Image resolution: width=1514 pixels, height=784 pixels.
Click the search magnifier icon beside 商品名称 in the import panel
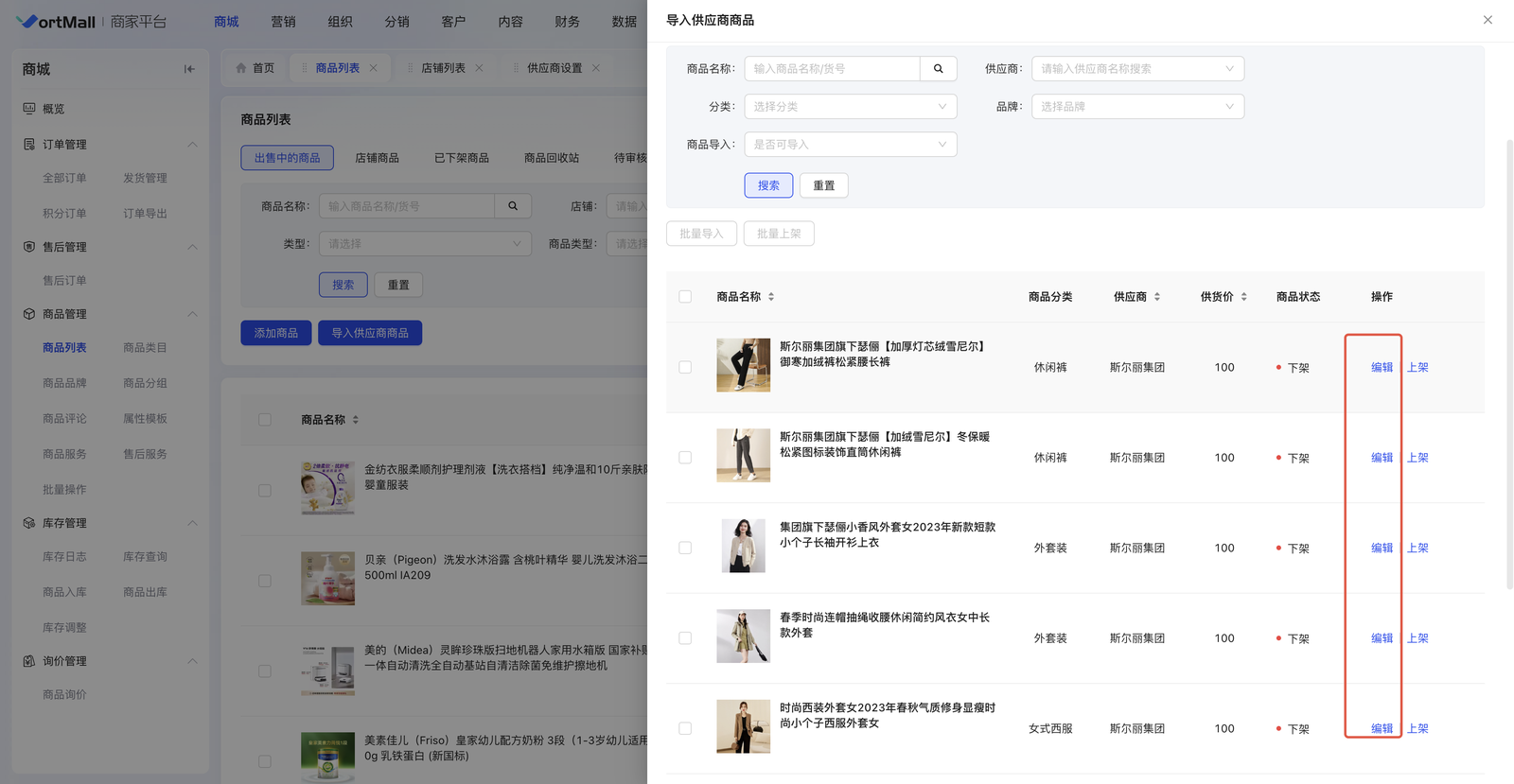938,69
